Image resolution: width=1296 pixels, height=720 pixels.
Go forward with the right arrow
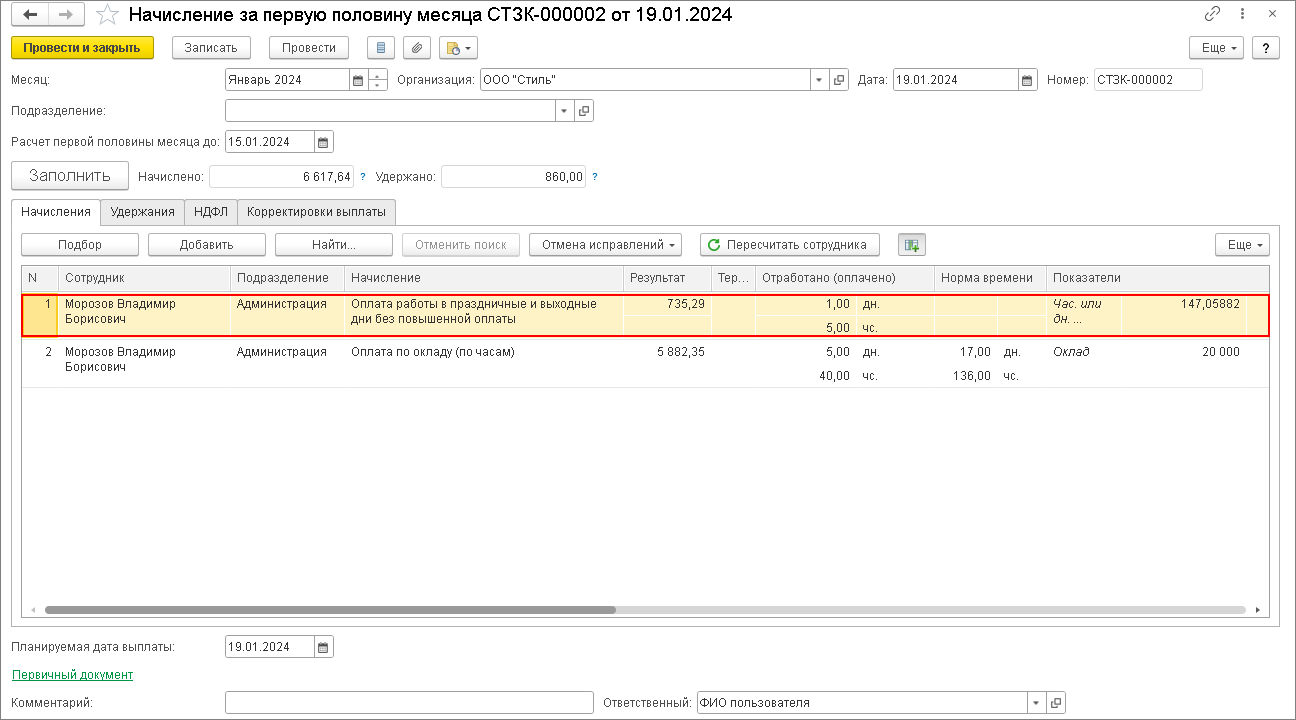click(66, 14)
